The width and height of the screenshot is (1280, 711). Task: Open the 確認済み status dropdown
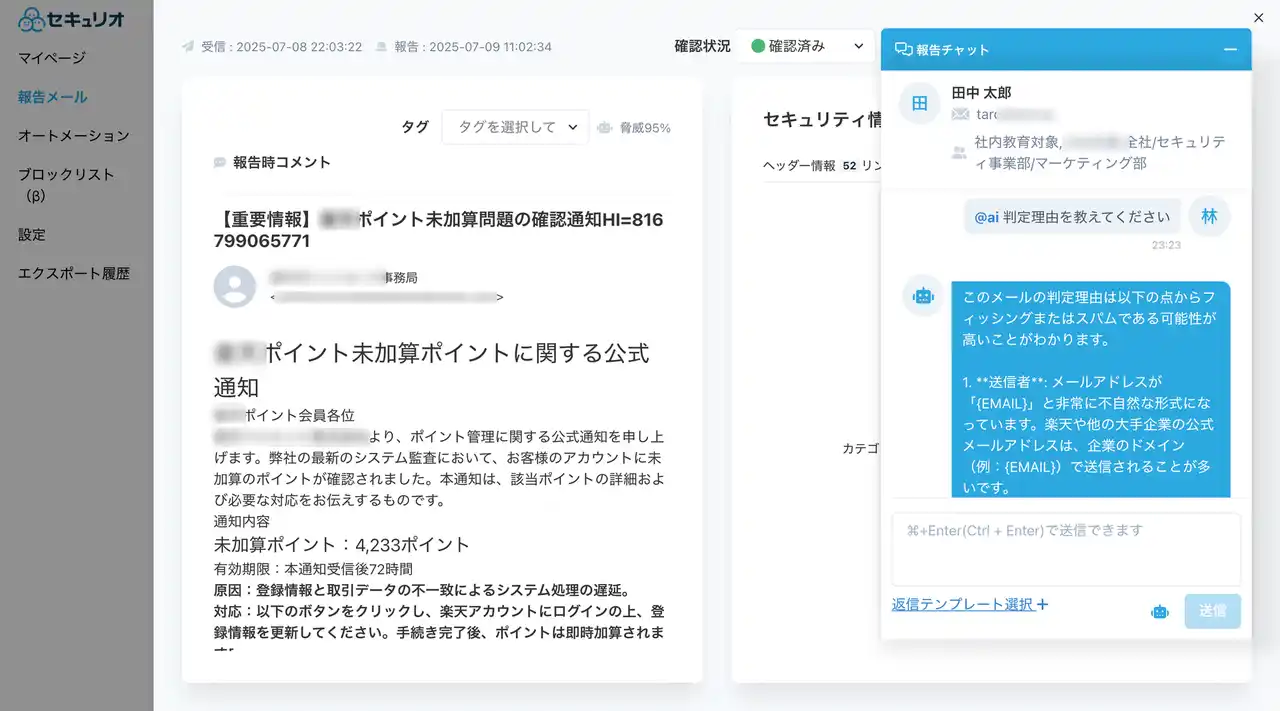tap(807, 46)
